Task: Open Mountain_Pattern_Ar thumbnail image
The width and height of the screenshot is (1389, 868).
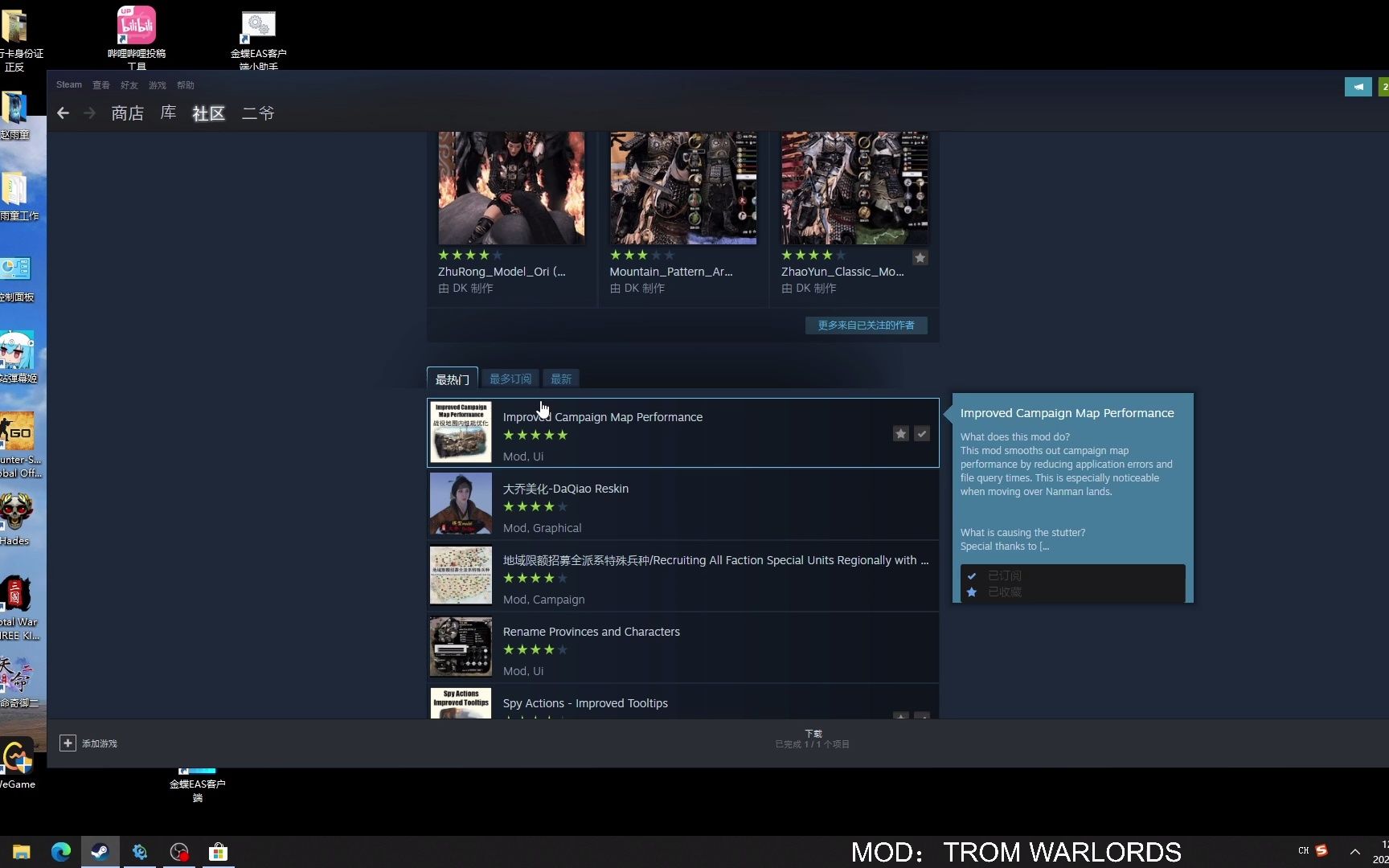Action: pyautogui.click(x=683, y=188)
